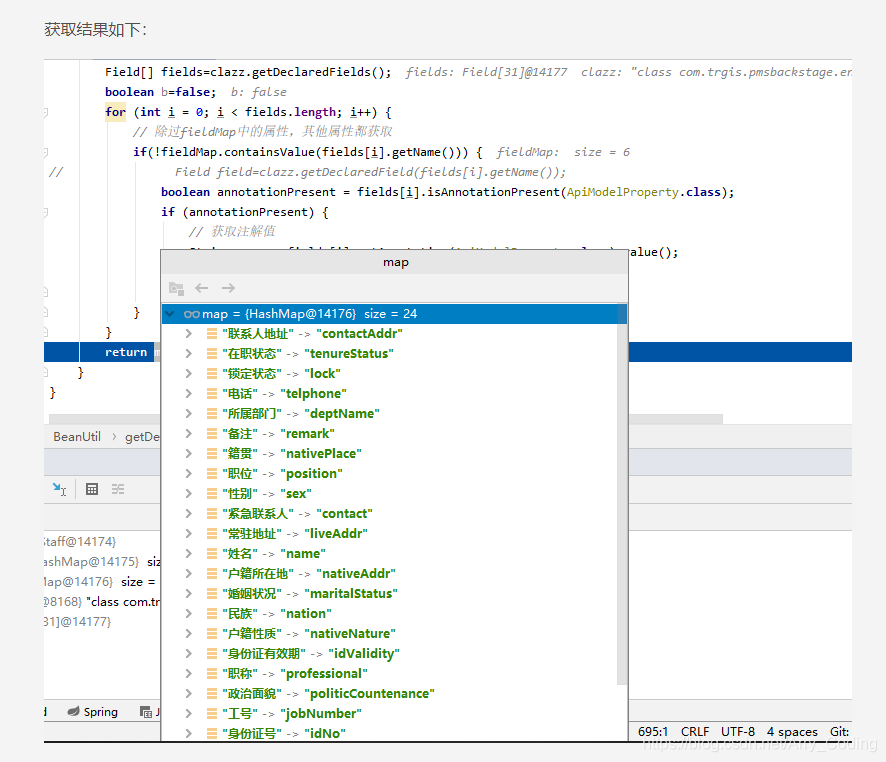The height and width of the screenshot is (762, 886).
Task: Click the entry icon beside "电话" telphone row
Action: pos(212,393)
